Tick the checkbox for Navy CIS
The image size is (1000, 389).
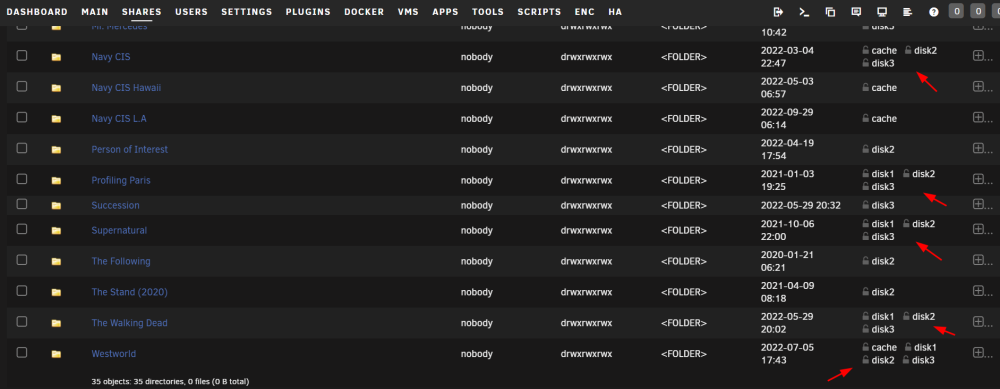(22, 55)
